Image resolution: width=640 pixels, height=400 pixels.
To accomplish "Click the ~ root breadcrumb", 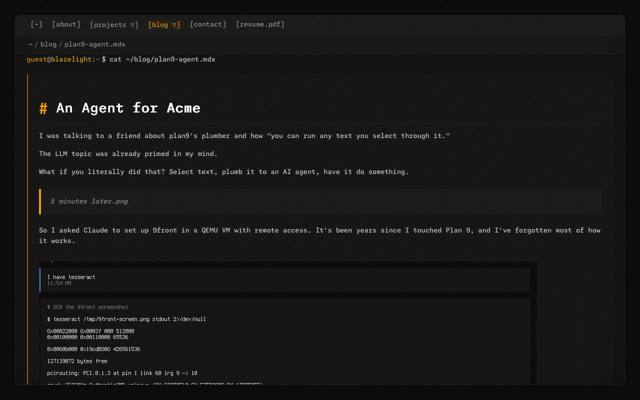I will 31,45.
